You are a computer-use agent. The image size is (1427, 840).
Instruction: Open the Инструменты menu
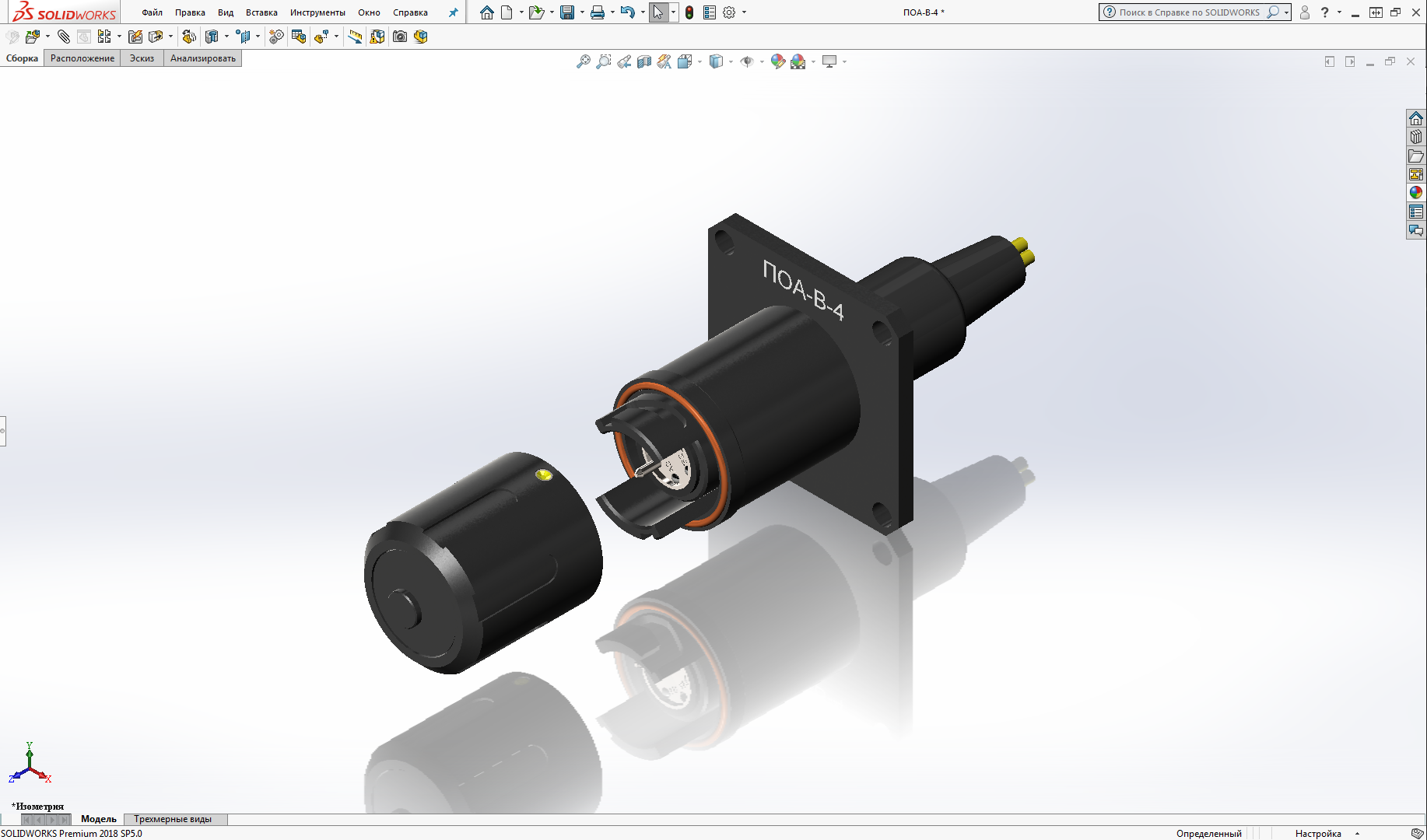click(x=317, y=12)
